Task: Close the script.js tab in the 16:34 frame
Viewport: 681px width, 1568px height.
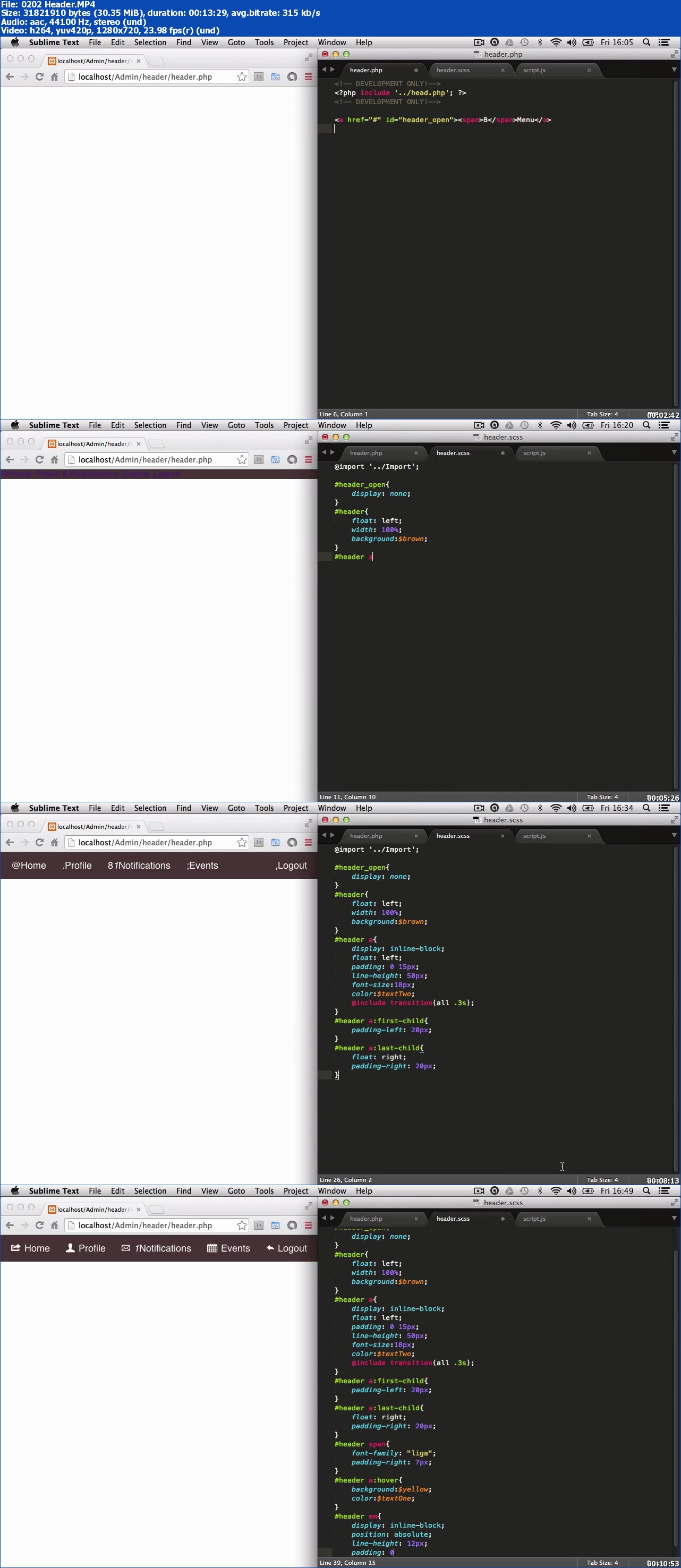Action: coord(589,836)
